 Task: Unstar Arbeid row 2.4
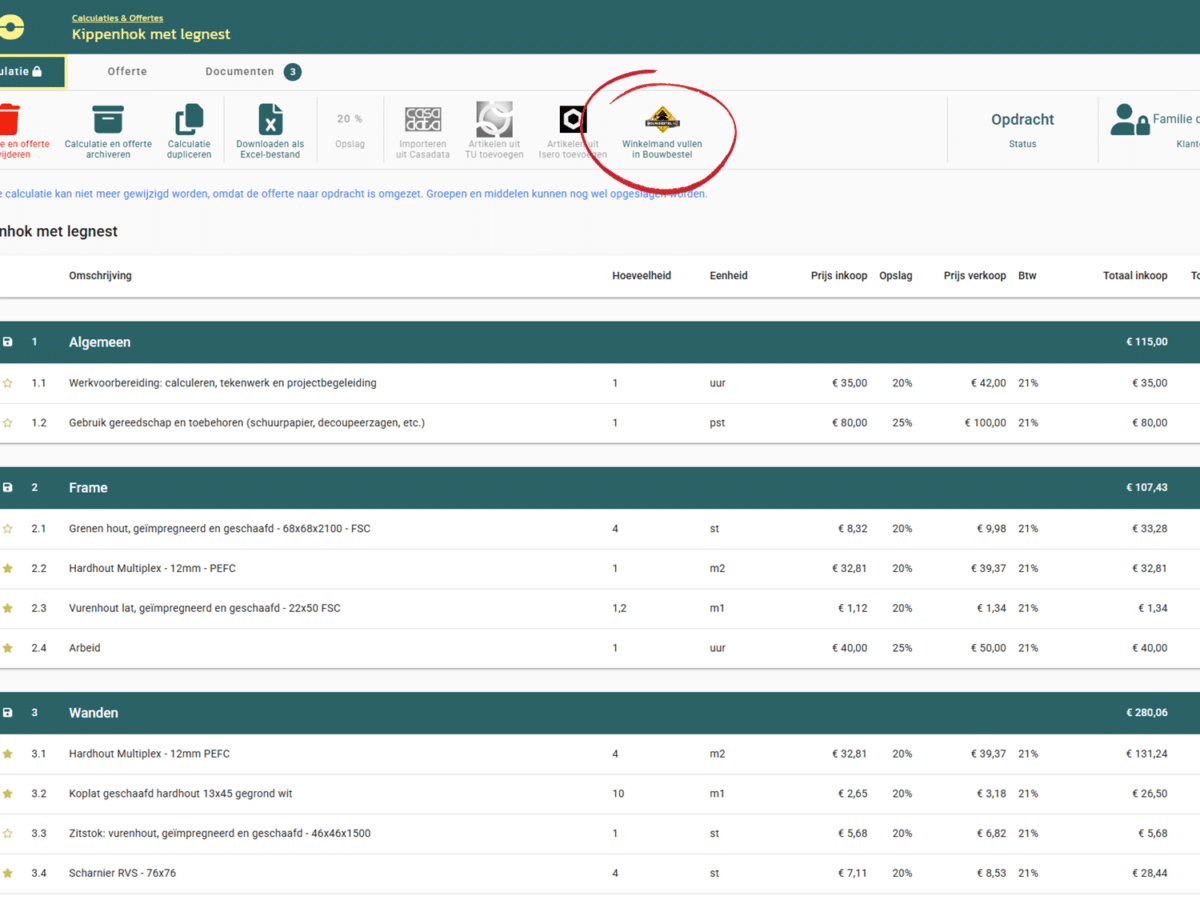point(8,648)
